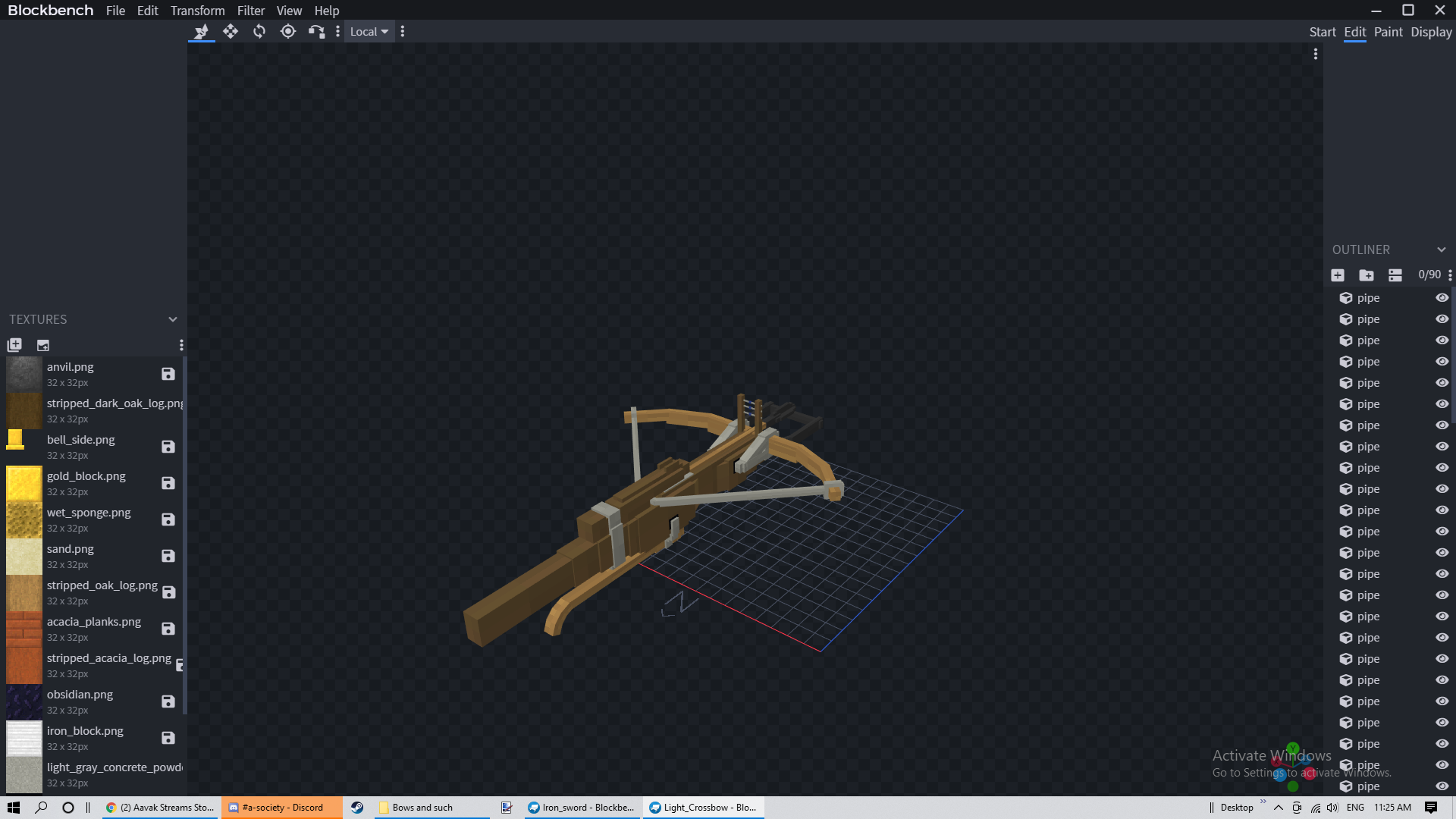Hide the first pipe cube

[1442, 298]
